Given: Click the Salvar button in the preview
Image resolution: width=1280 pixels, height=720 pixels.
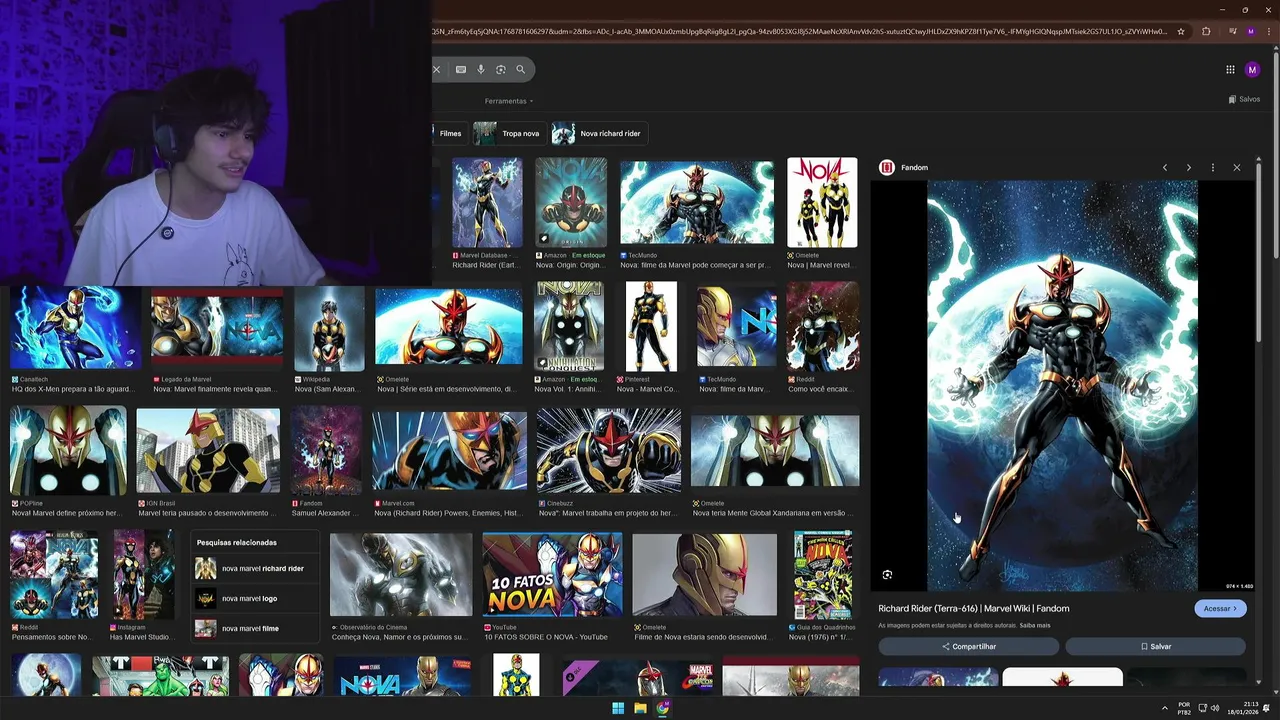Looking at the screenshot, I should click(1155, 646).
